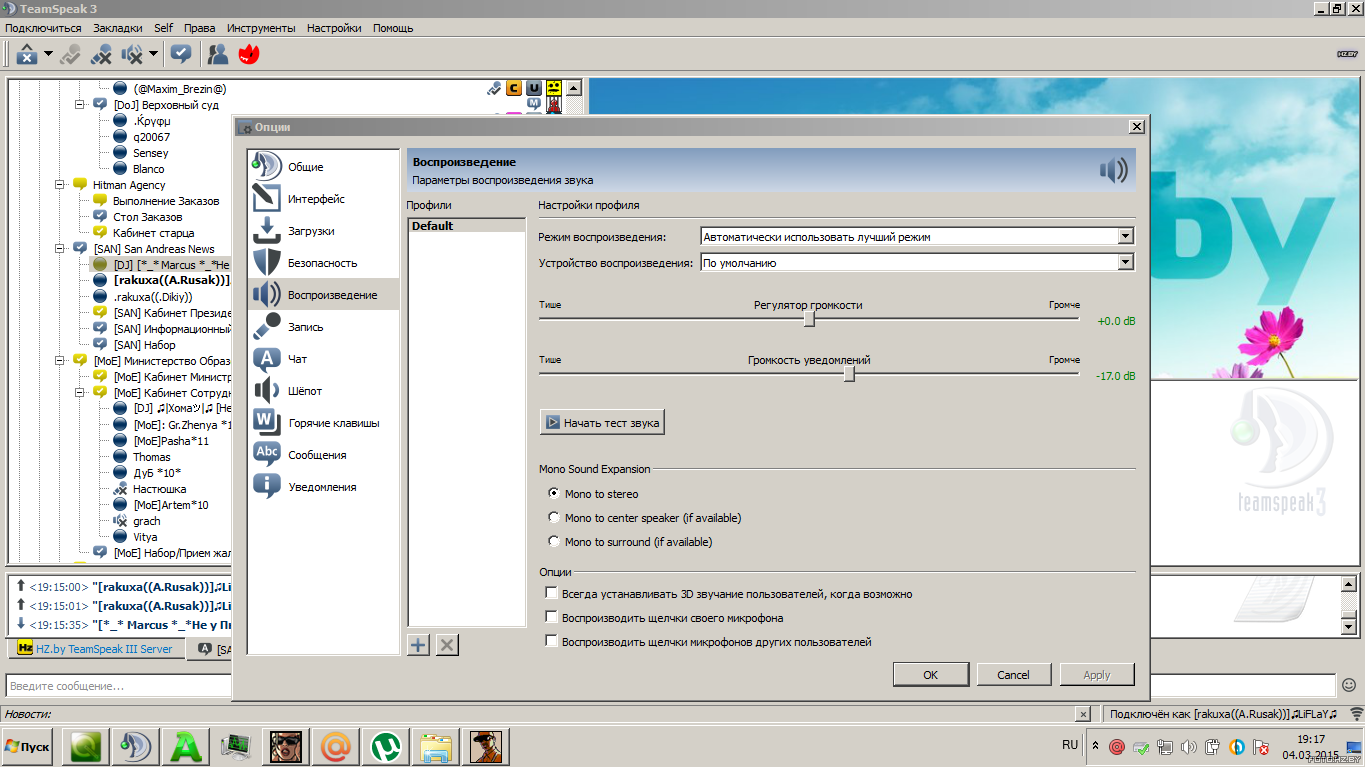Image resolution: width=1365 pixels, height=767 pixels.
Task: Open the playback mode (Режим воспроизведения) dropdown
Action: [917, 237]
